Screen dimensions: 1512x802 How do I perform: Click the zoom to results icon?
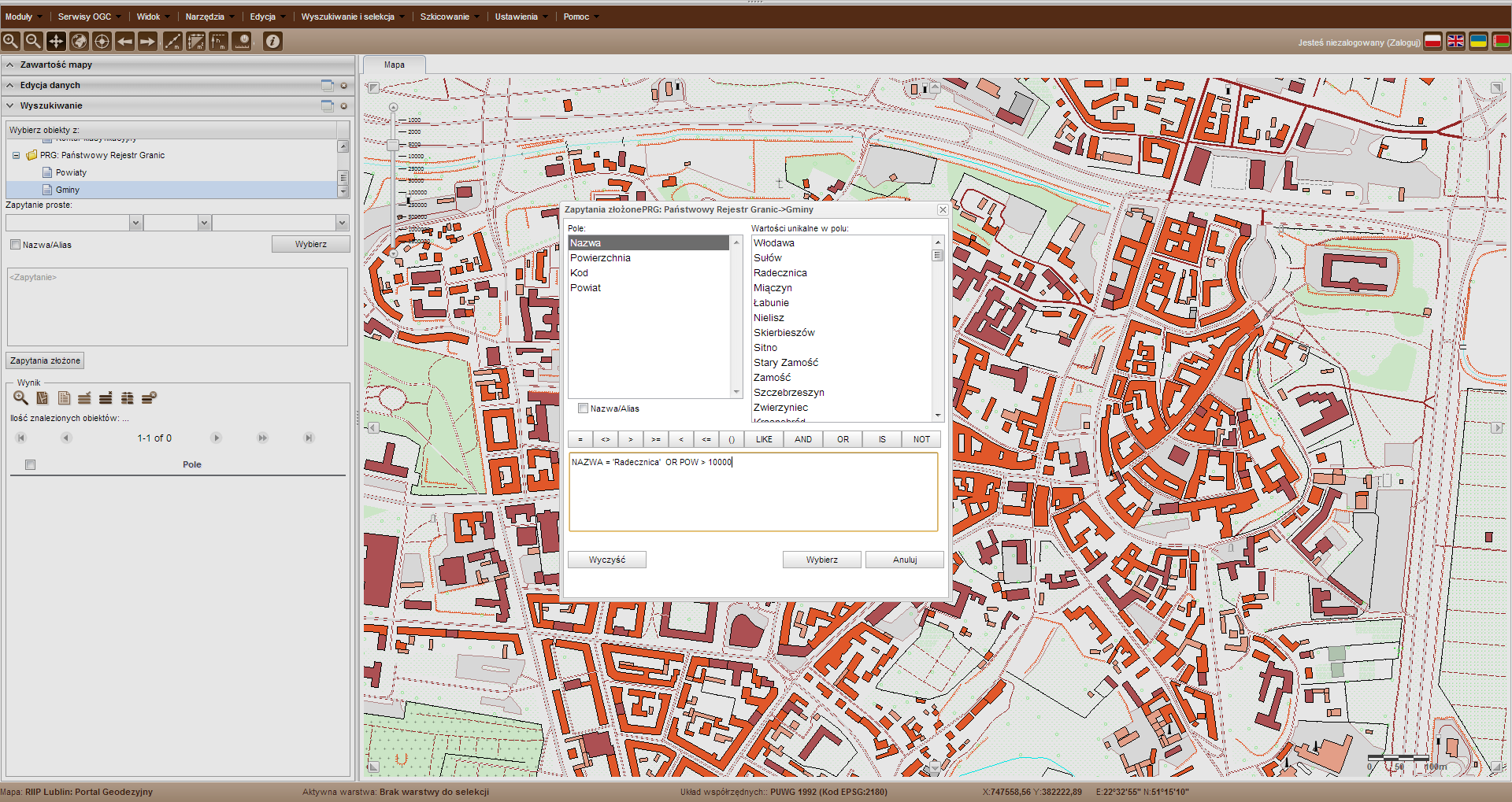pos(21,398)
